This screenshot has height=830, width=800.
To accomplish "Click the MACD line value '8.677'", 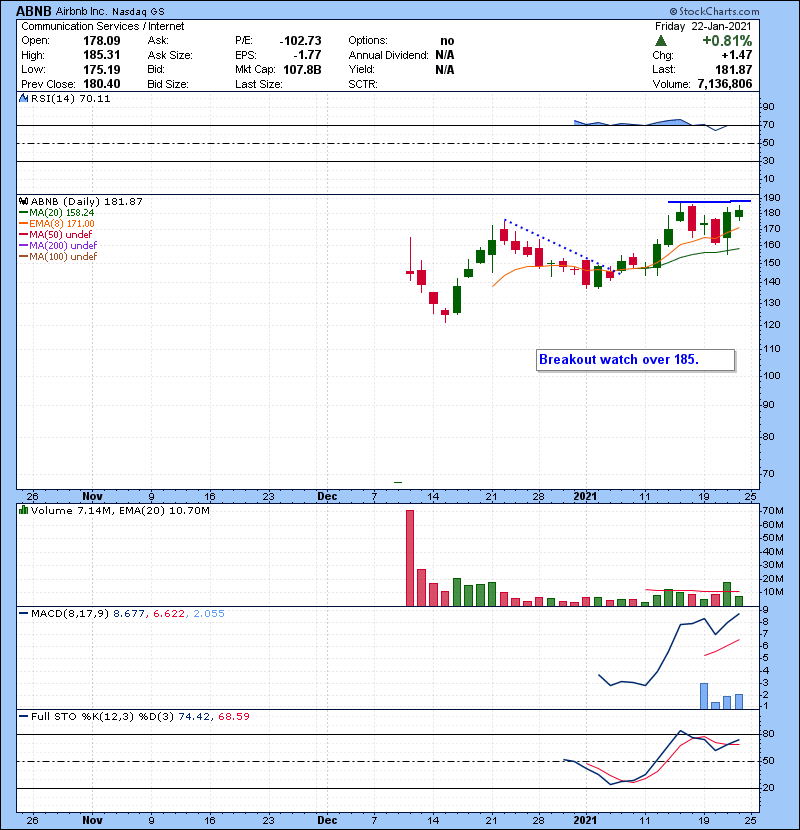I will [x=129, y=614].
